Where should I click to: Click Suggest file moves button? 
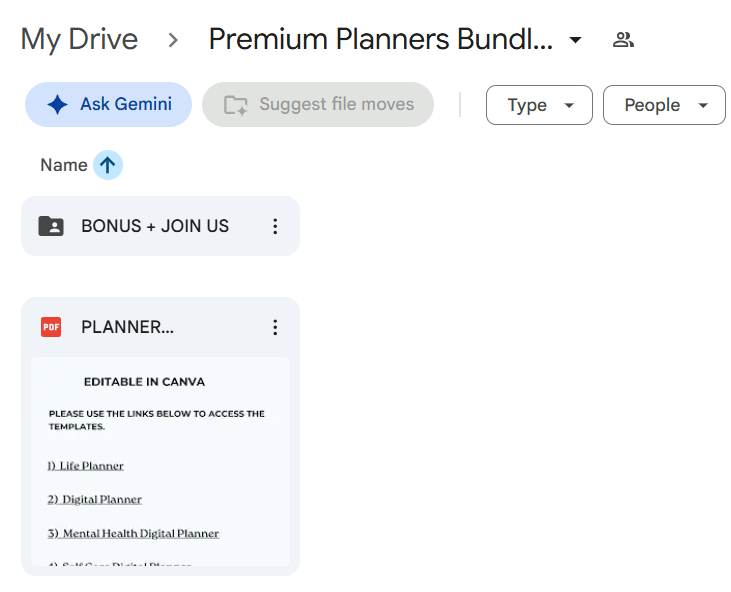[318, 104]
